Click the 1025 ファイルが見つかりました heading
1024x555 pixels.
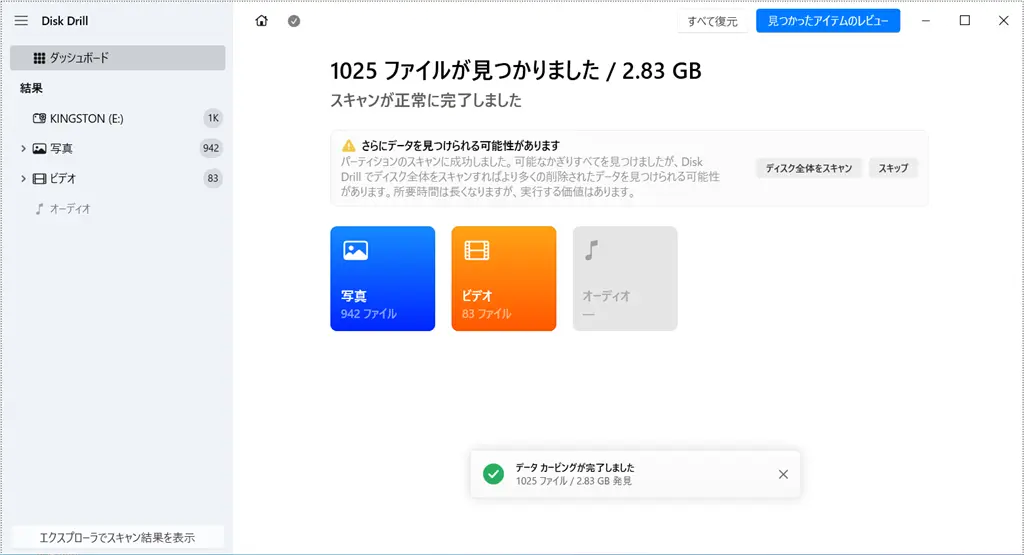point(516,71)
